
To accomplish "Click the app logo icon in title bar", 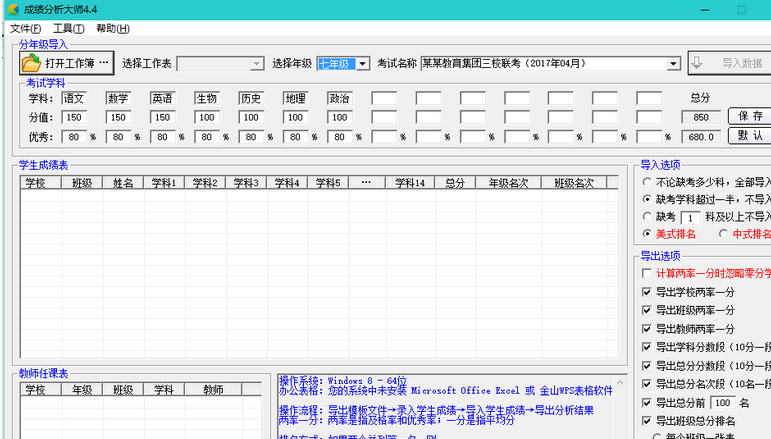I will pos(14,9).
